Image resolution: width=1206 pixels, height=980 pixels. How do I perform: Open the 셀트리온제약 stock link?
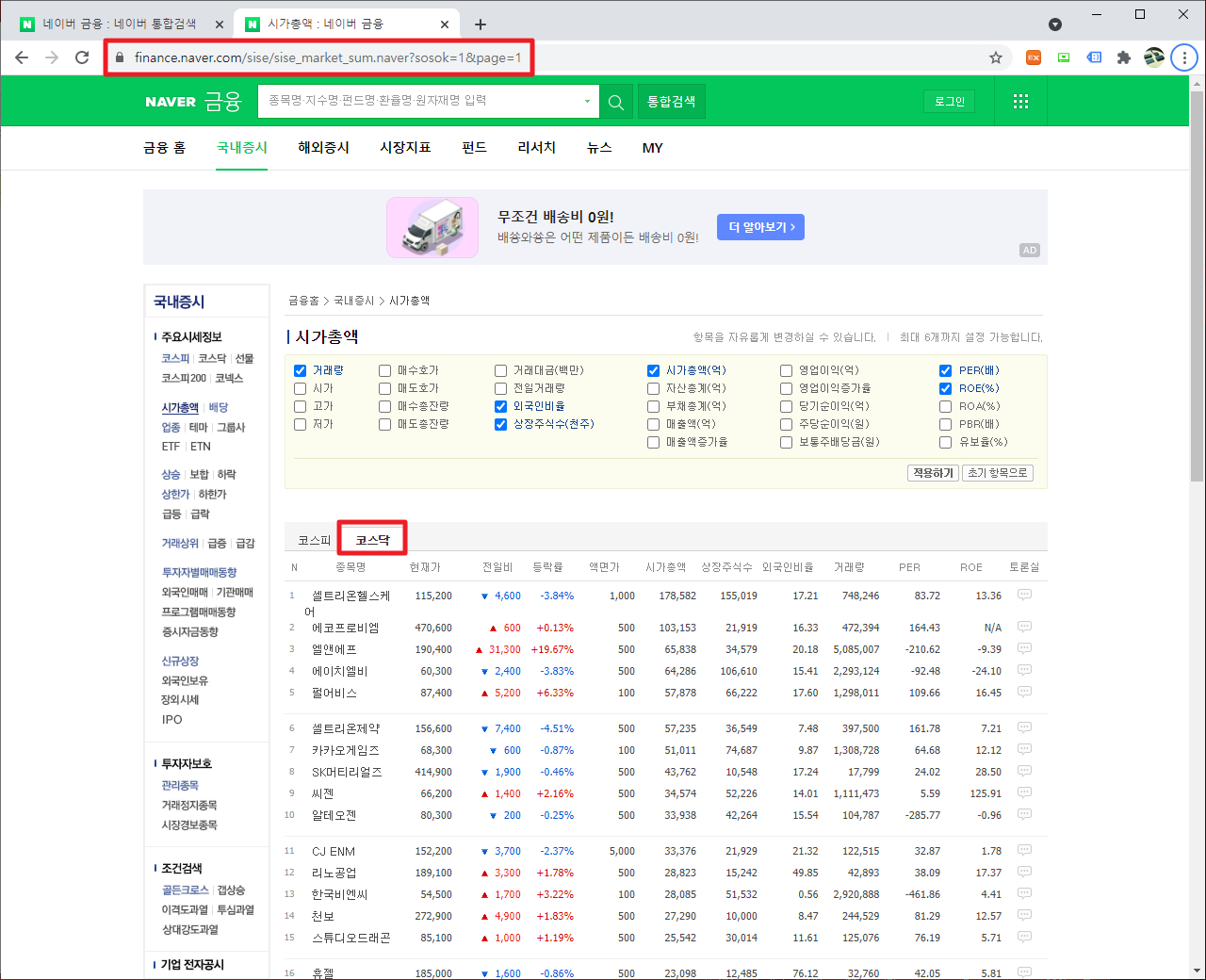[x=346, y=728]
